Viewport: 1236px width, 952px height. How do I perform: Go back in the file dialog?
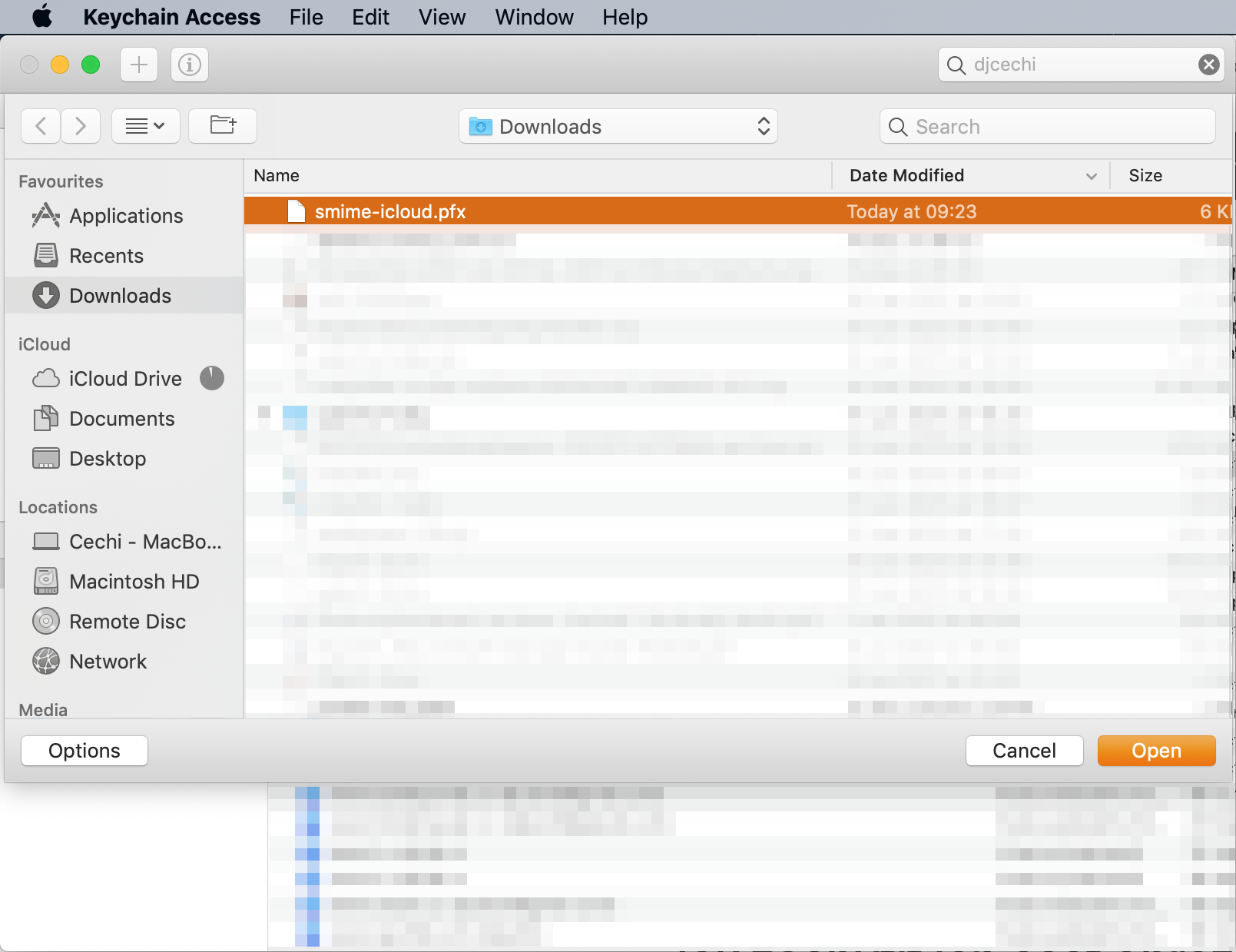pyautogui.click(x=41, y=126)
